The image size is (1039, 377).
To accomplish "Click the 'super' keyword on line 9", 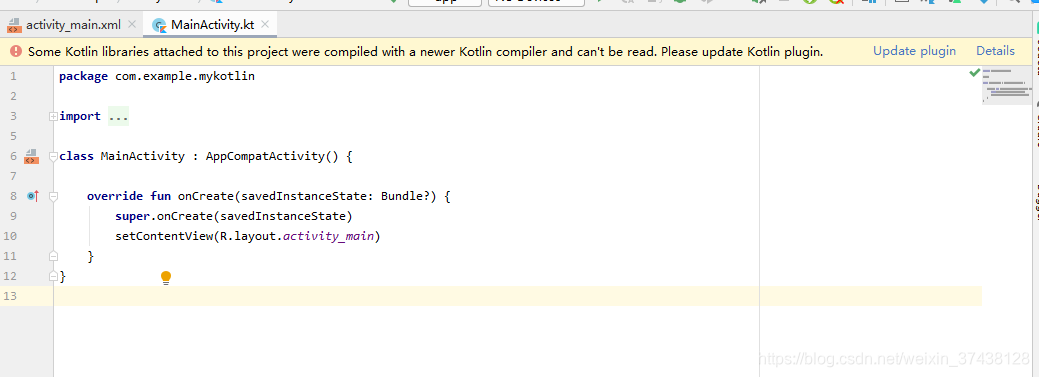I will click(133, 216).
